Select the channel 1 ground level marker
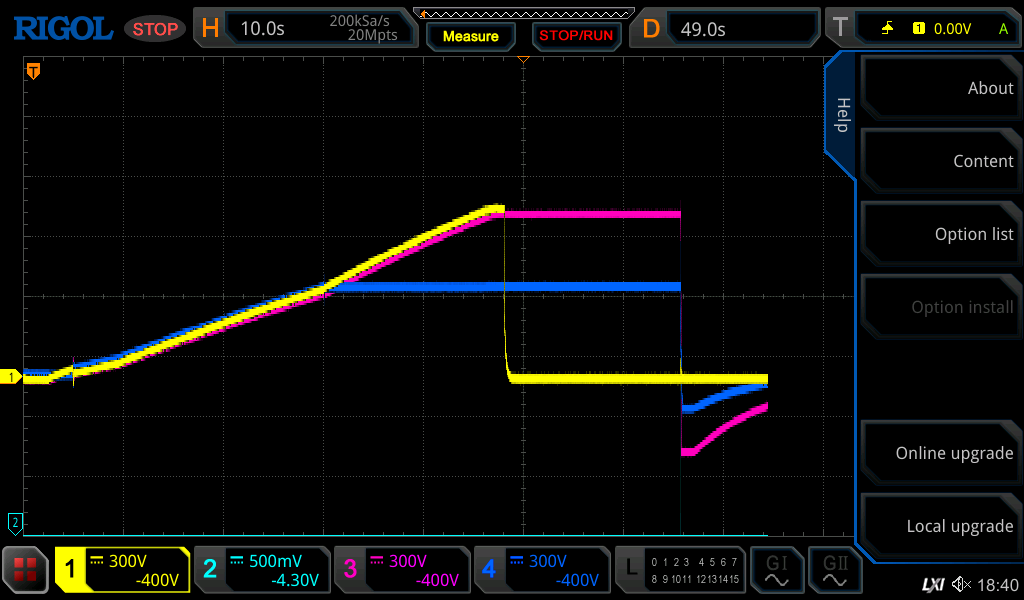Image resolution: width=1024 pixels, height=600 pixels. (x=13, y=377)
